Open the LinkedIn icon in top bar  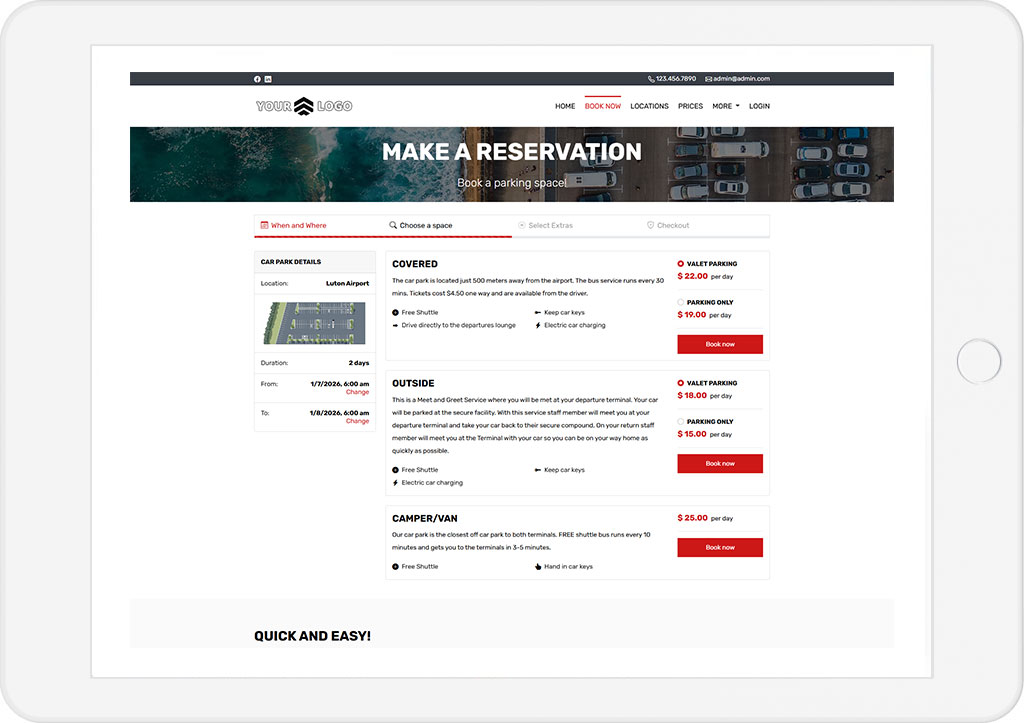[268, 79]
